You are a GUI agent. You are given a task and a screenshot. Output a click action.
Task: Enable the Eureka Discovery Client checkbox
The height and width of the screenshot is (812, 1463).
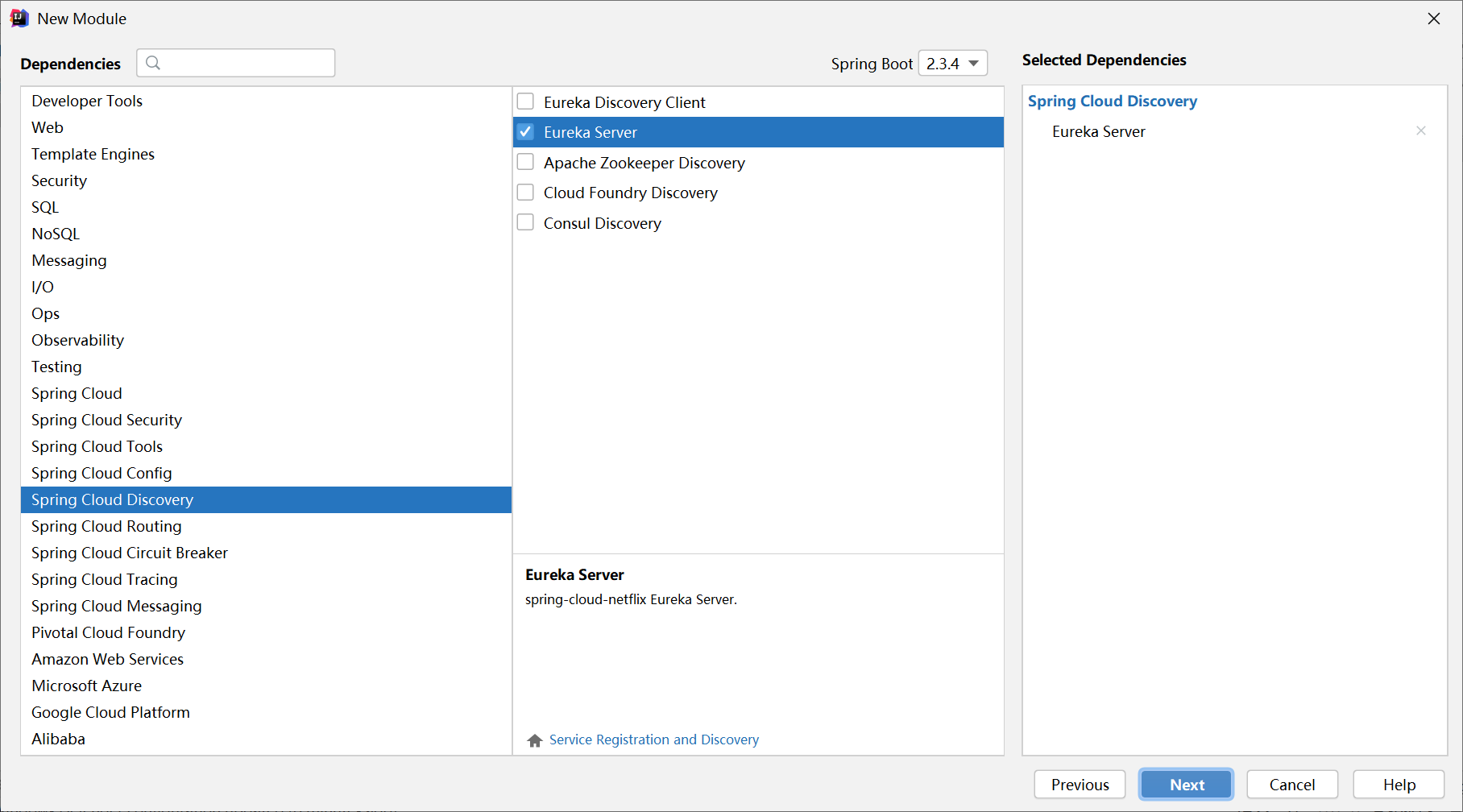point(525,101)
